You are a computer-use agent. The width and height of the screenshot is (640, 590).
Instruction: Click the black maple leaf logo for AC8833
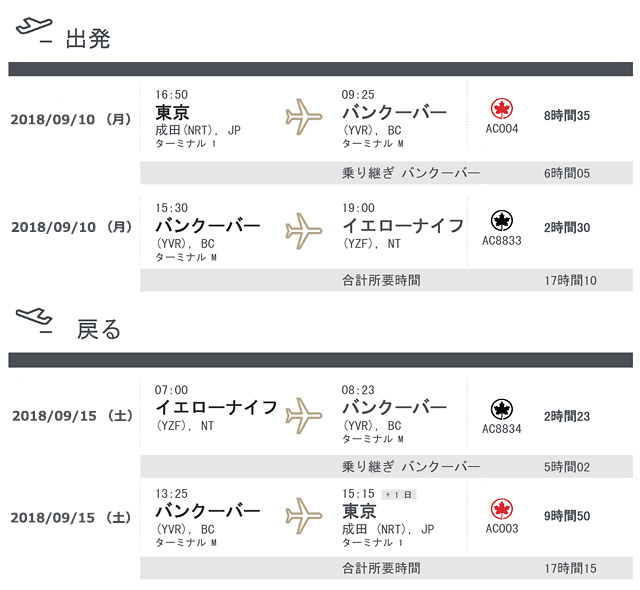(x=502, y=221)
